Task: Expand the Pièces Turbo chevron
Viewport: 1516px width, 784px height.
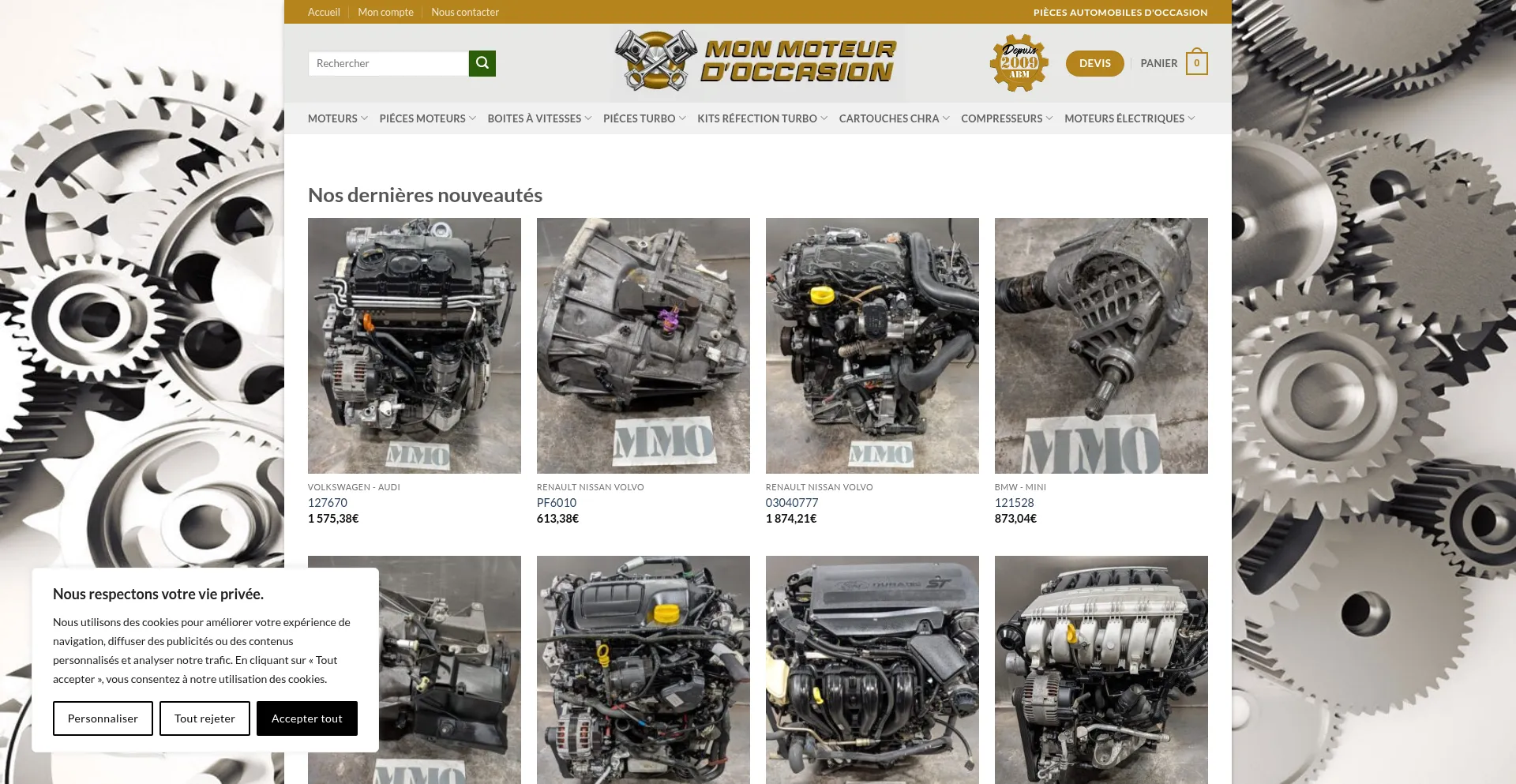Action: (682, 118)
